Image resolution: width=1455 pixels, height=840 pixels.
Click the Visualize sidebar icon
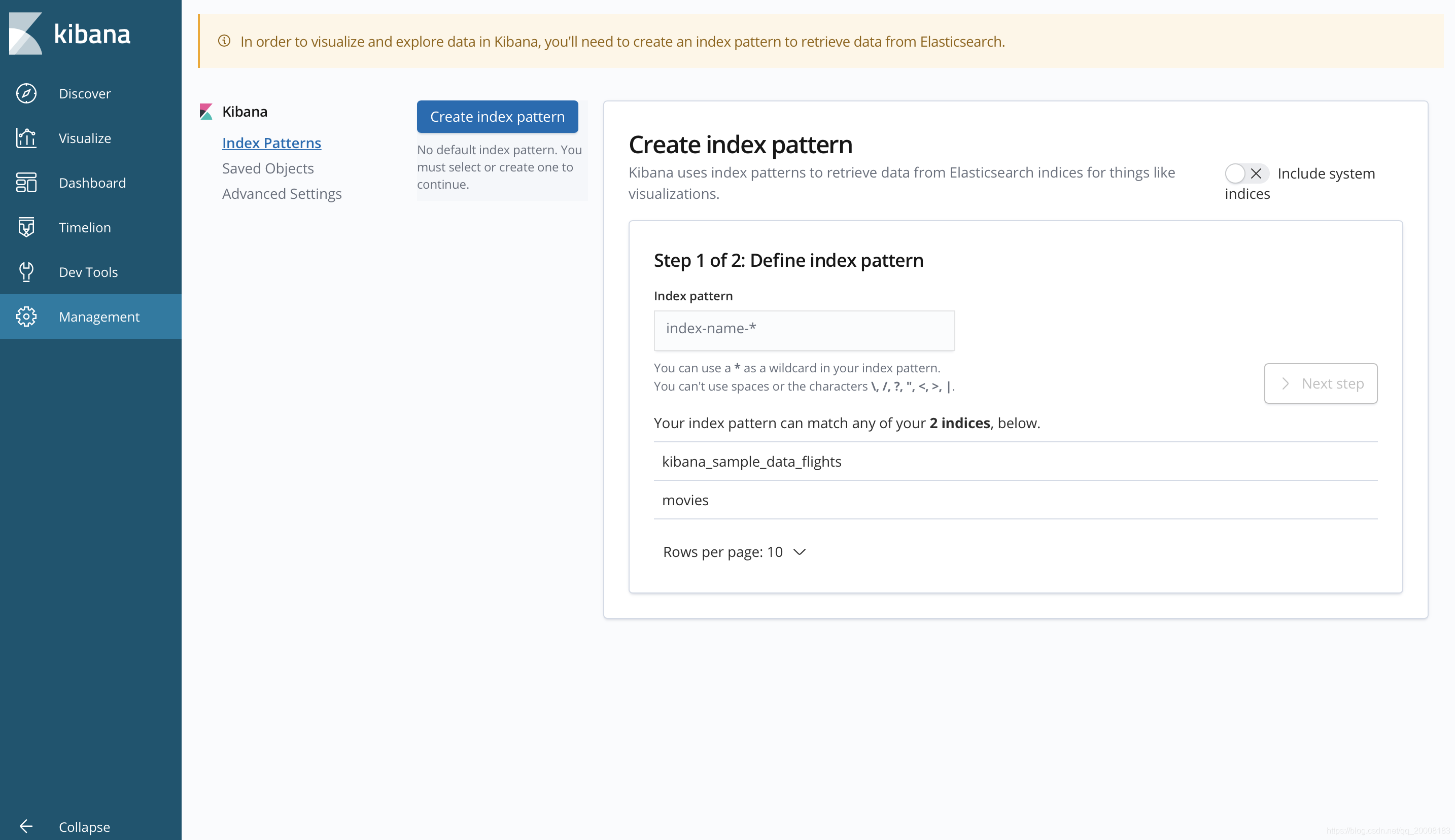coord(26,137)
